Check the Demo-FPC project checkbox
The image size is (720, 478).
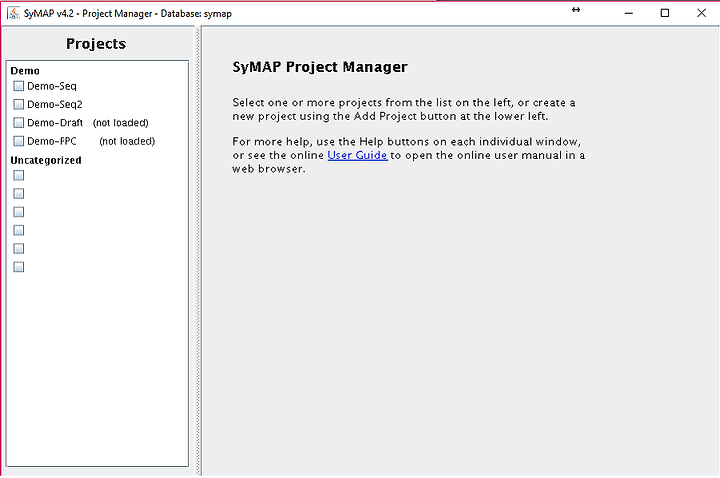click(18, 141)
